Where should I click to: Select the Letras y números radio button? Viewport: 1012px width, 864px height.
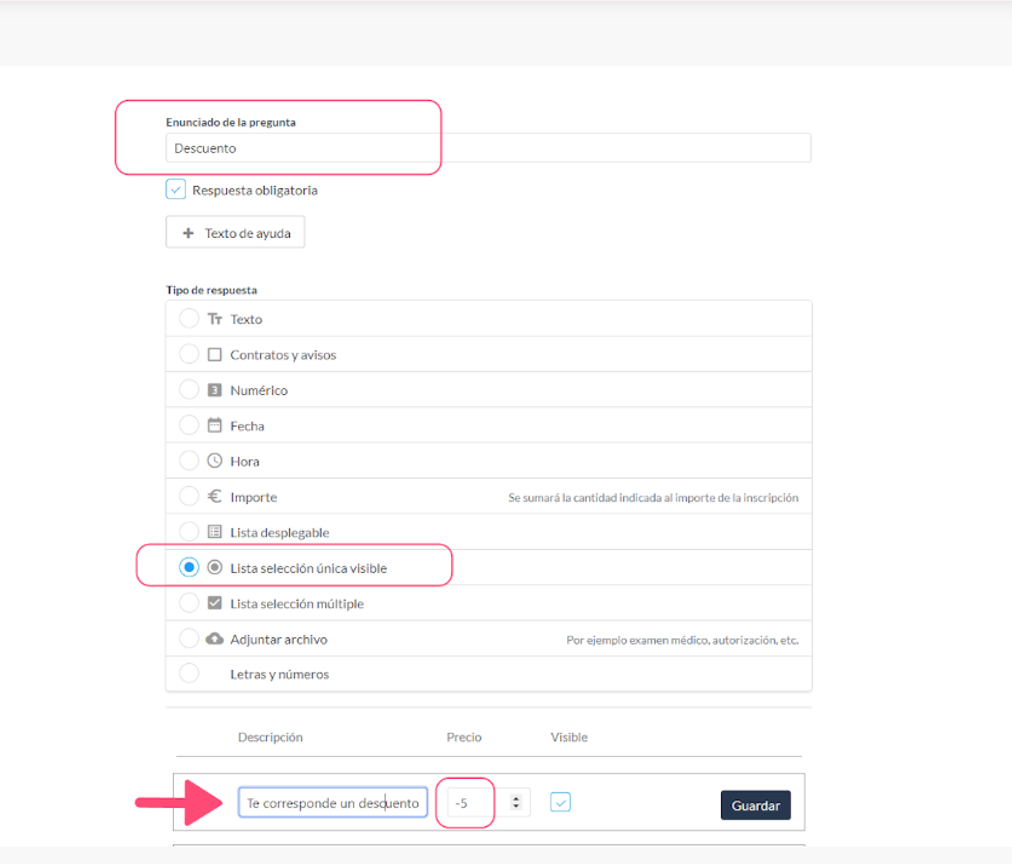[188, 673]
